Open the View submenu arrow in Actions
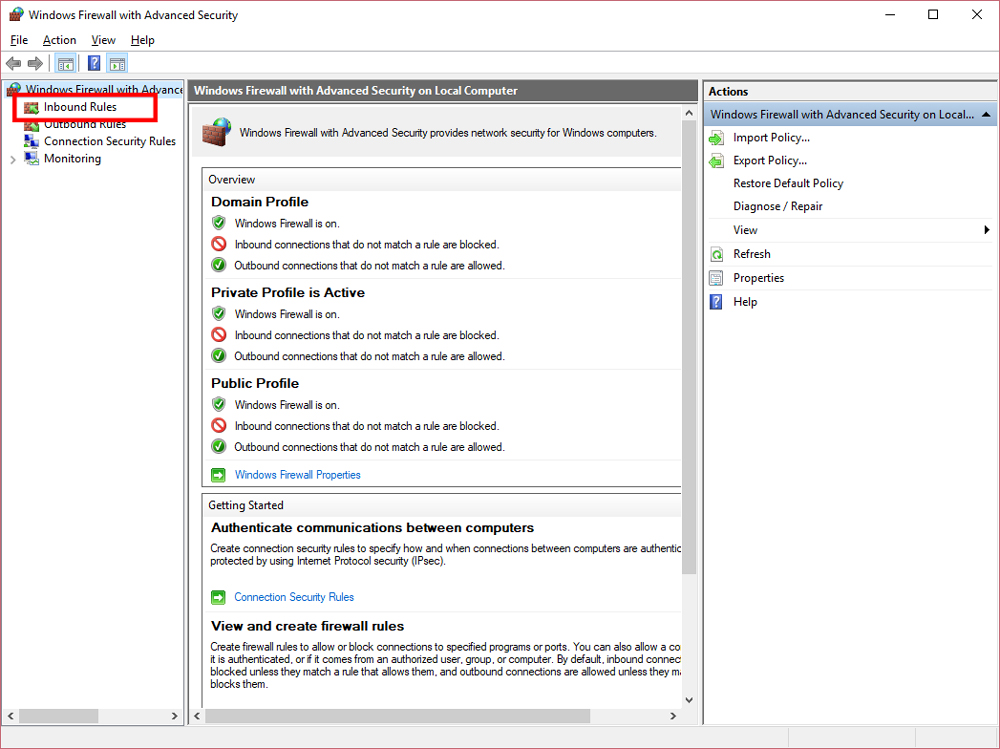Screen dimensions: 1000x749 (x=987, y=230)
